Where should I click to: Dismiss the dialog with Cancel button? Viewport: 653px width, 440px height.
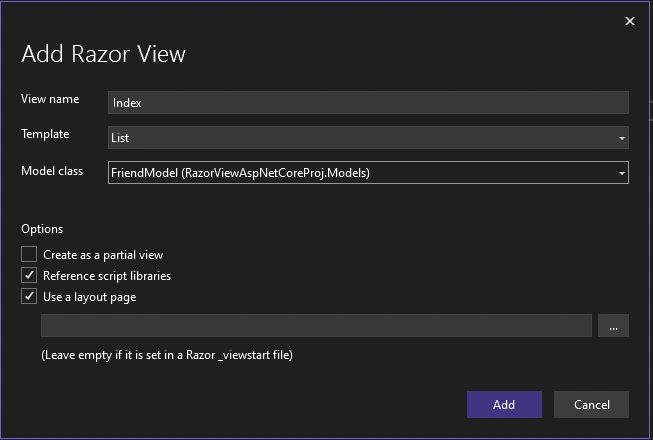coord(591,404)
